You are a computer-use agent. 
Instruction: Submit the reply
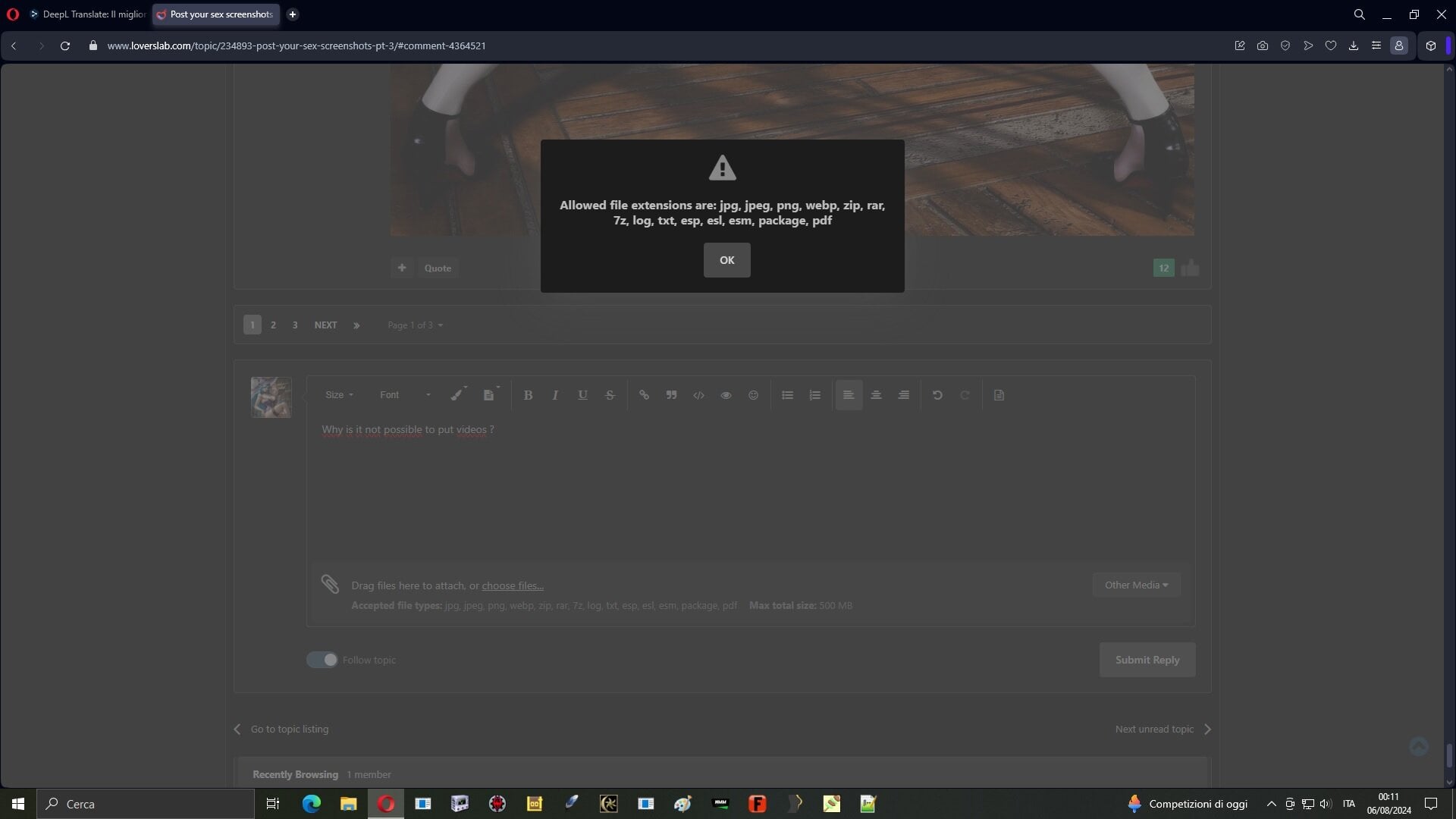click(1147, 660)
